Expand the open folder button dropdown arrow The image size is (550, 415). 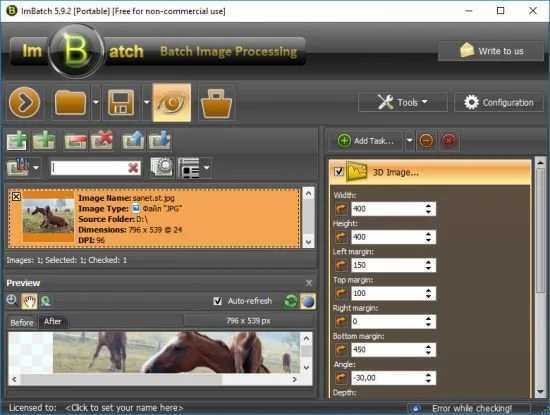[x=96, y=102]
